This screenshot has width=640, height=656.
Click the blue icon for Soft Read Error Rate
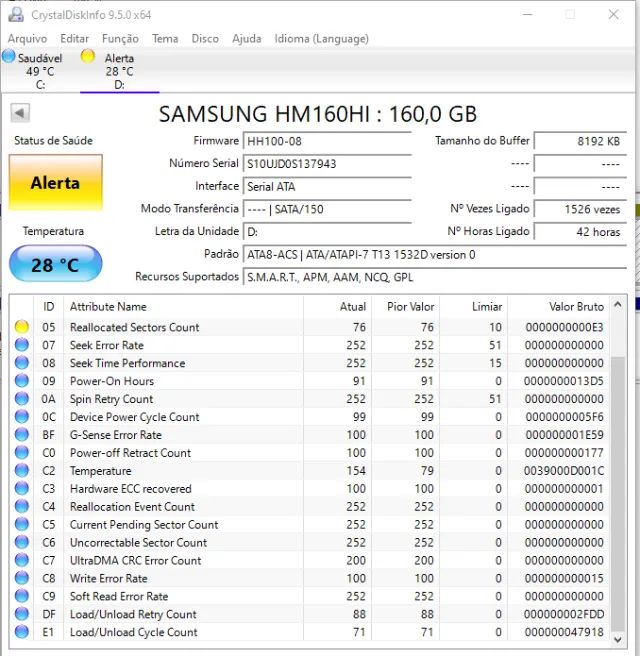pos(22,596)
